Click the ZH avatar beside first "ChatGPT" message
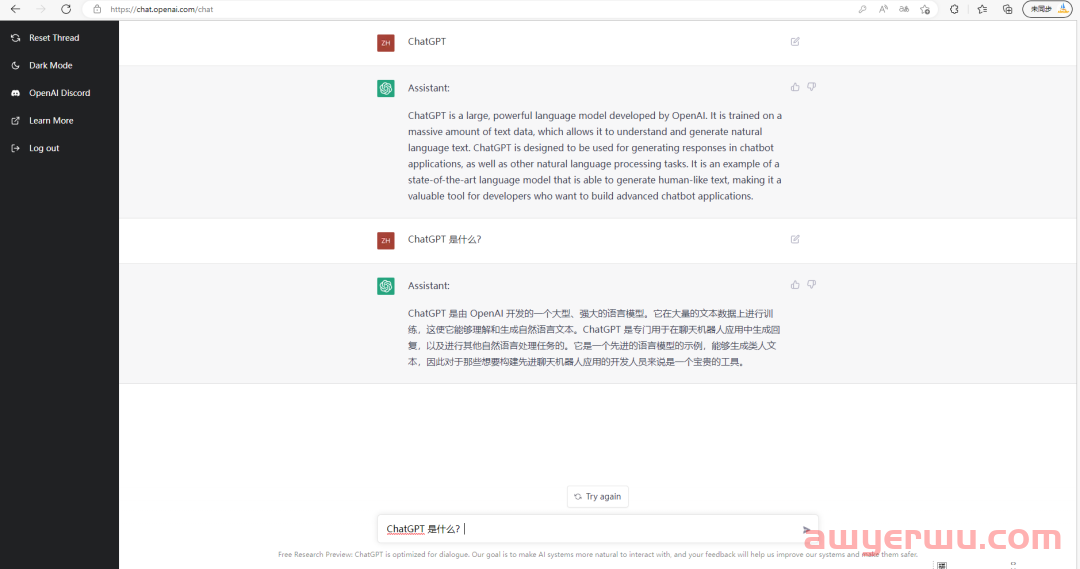1080x569 pixels. [386, 43]
